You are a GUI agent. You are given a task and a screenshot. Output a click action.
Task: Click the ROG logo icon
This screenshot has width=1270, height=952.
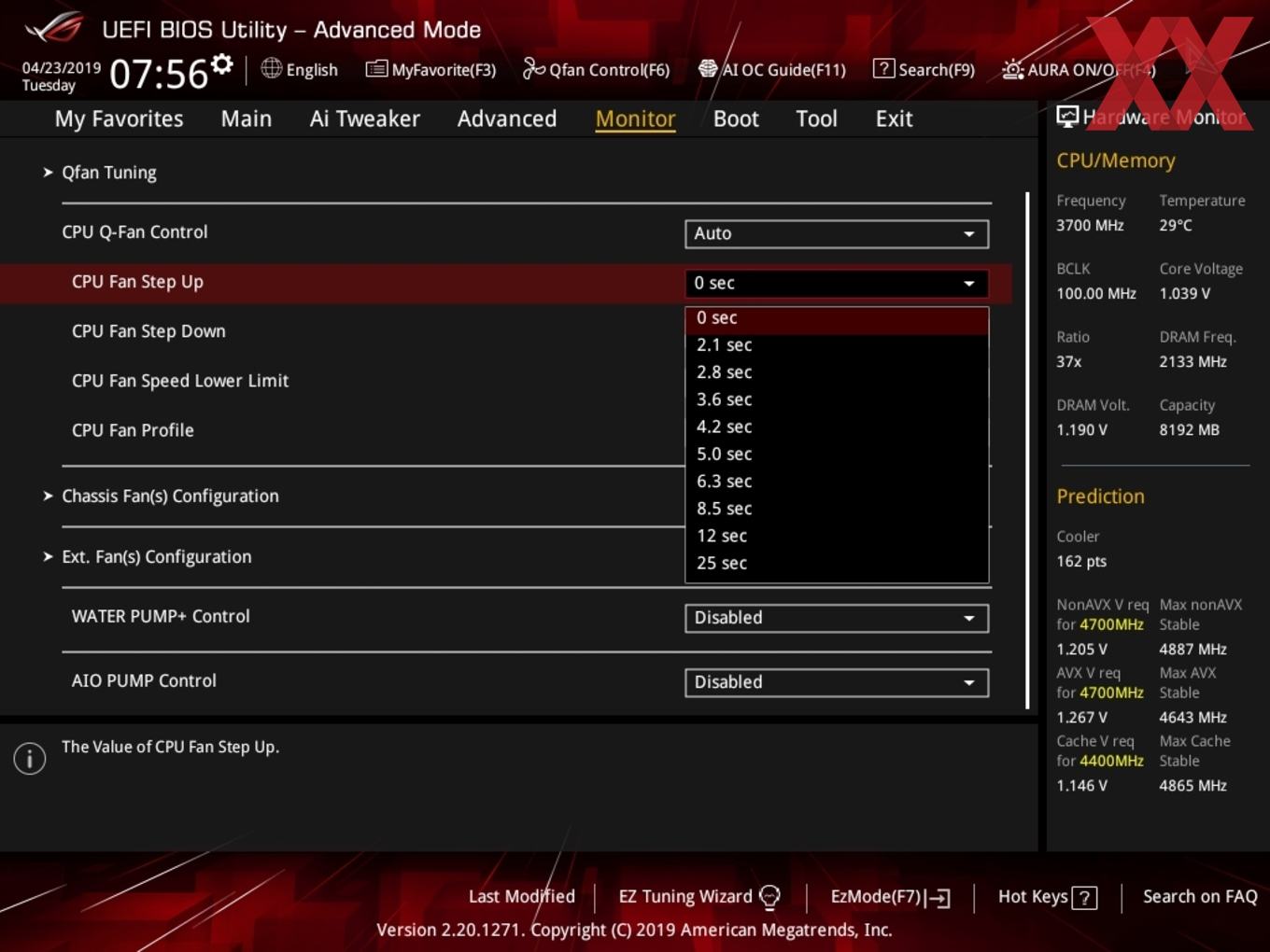tap(55, 28)
